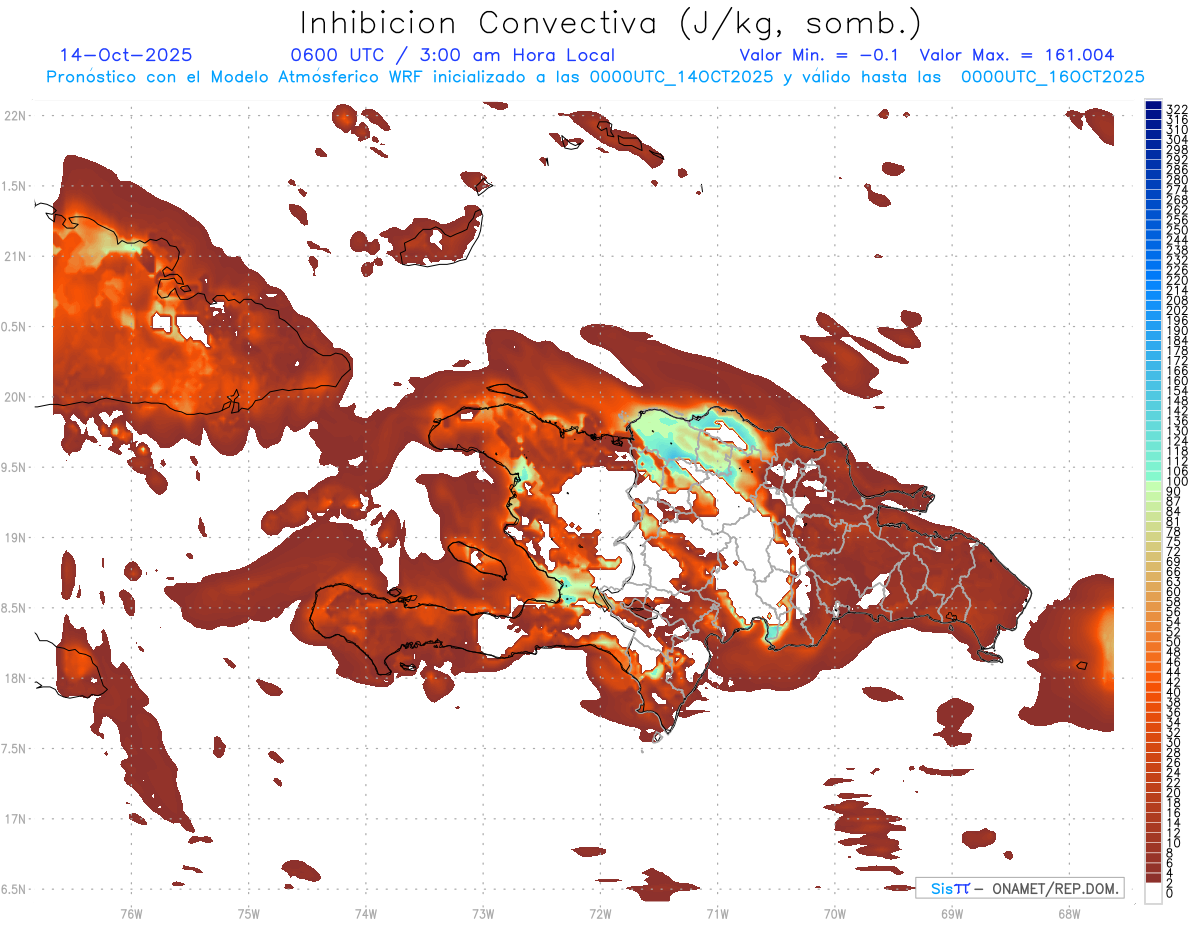Click the 72W longitude axis label

[x=600, y=912]
